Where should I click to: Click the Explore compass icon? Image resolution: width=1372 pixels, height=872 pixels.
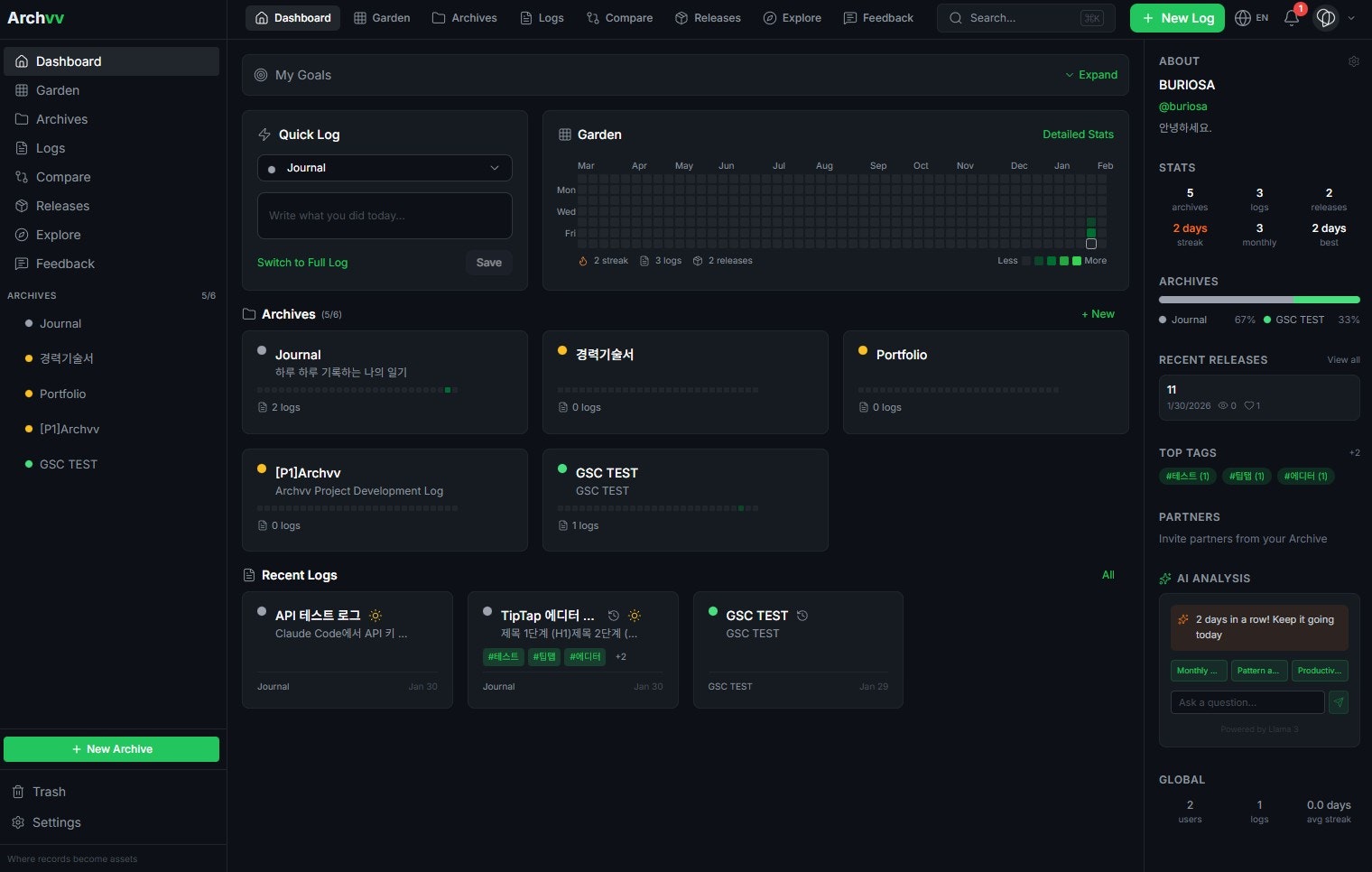769,17
